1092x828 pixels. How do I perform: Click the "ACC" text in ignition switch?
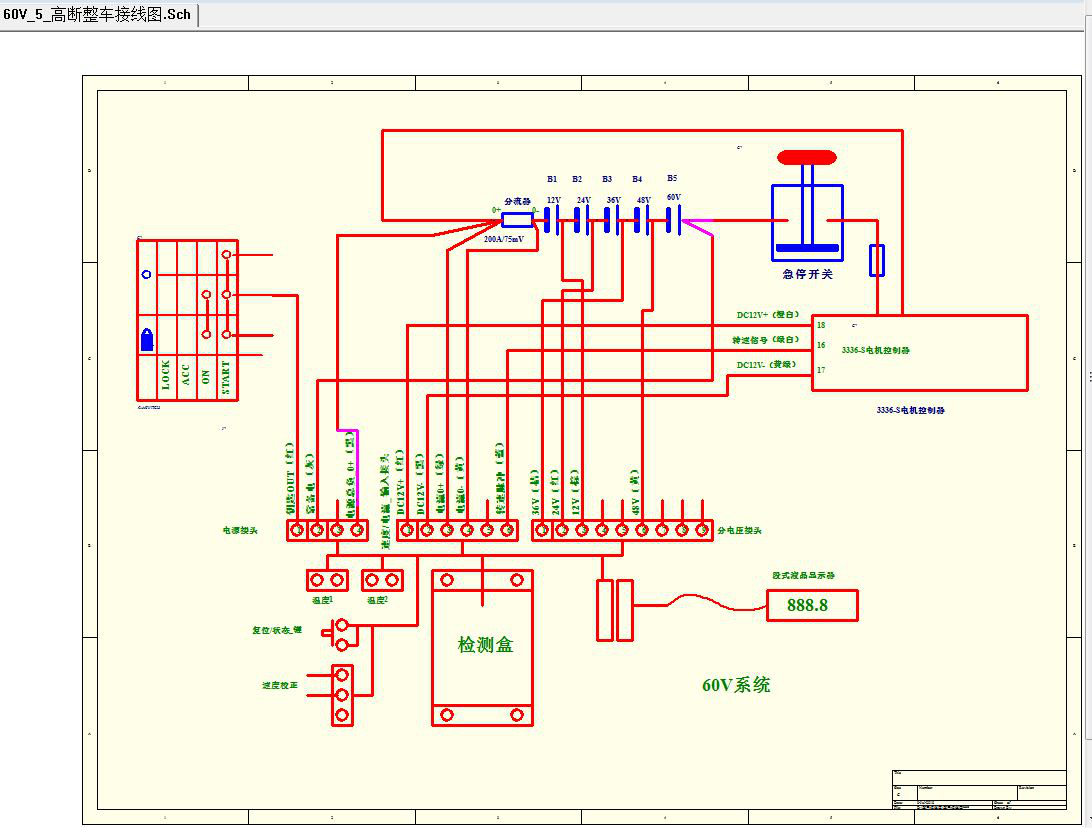186,375
